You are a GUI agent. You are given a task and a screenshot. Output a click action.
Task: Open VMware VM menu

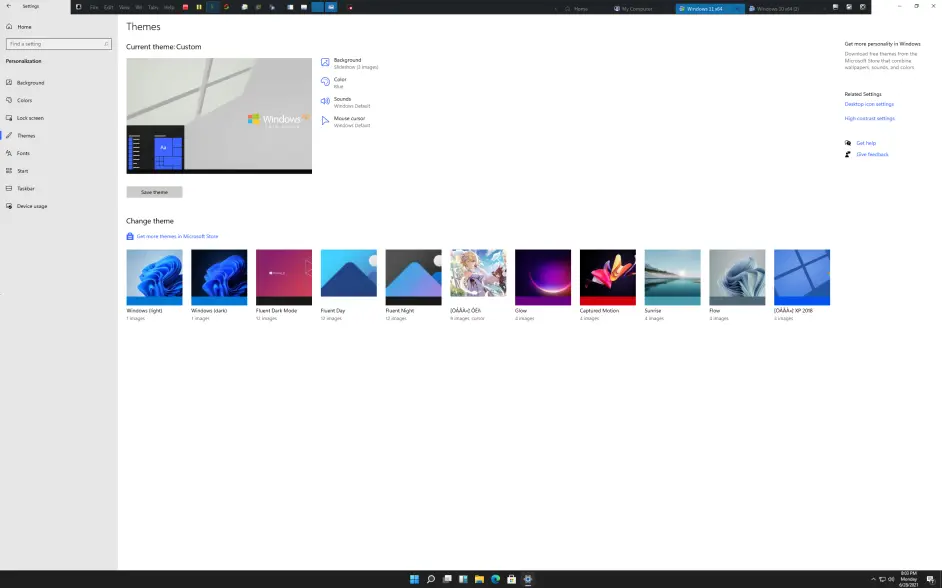(x=139, y=7)
